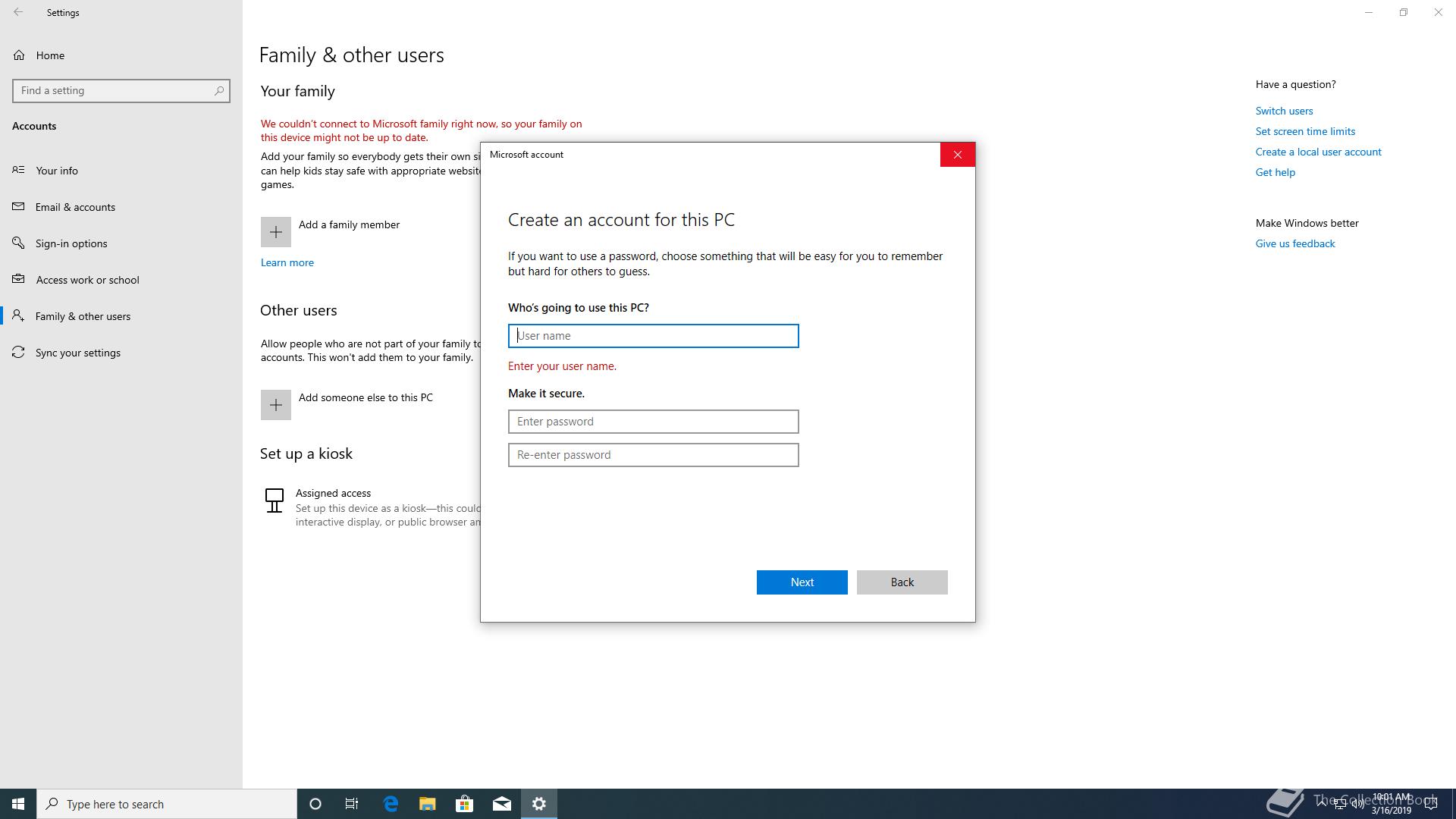Image resolution: width=1456 pixels, height=819 pixels.
Task: Click the search magnifier in Find a setting
Action: [219, 90]
